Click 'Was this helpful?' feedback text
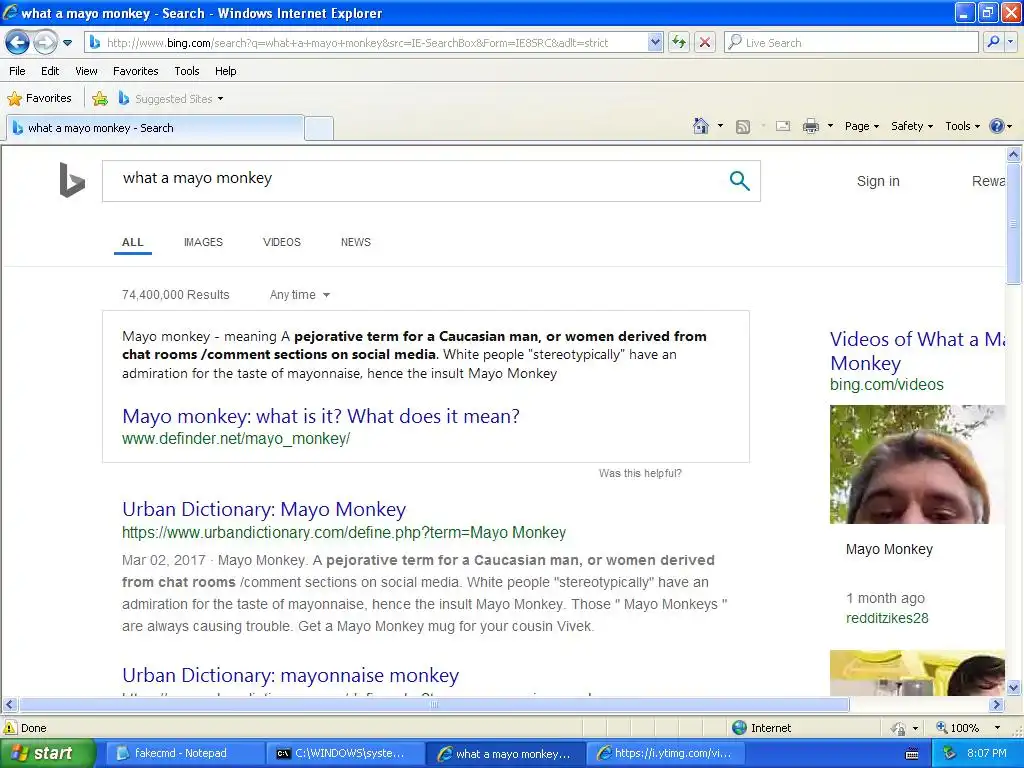1024x768 pixels. click(x=640, y=473)
